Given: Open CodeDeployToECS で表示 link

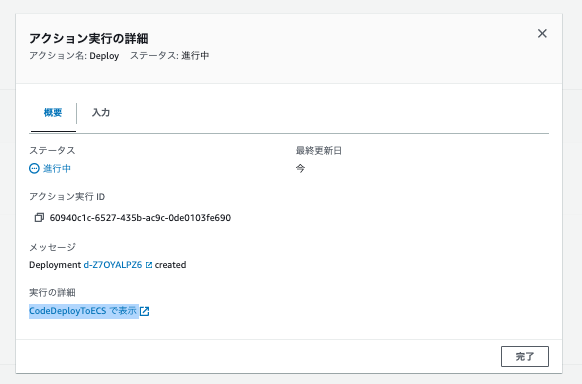Looking at the screenshot, I should pyautogui.click(x=83, y=311).
